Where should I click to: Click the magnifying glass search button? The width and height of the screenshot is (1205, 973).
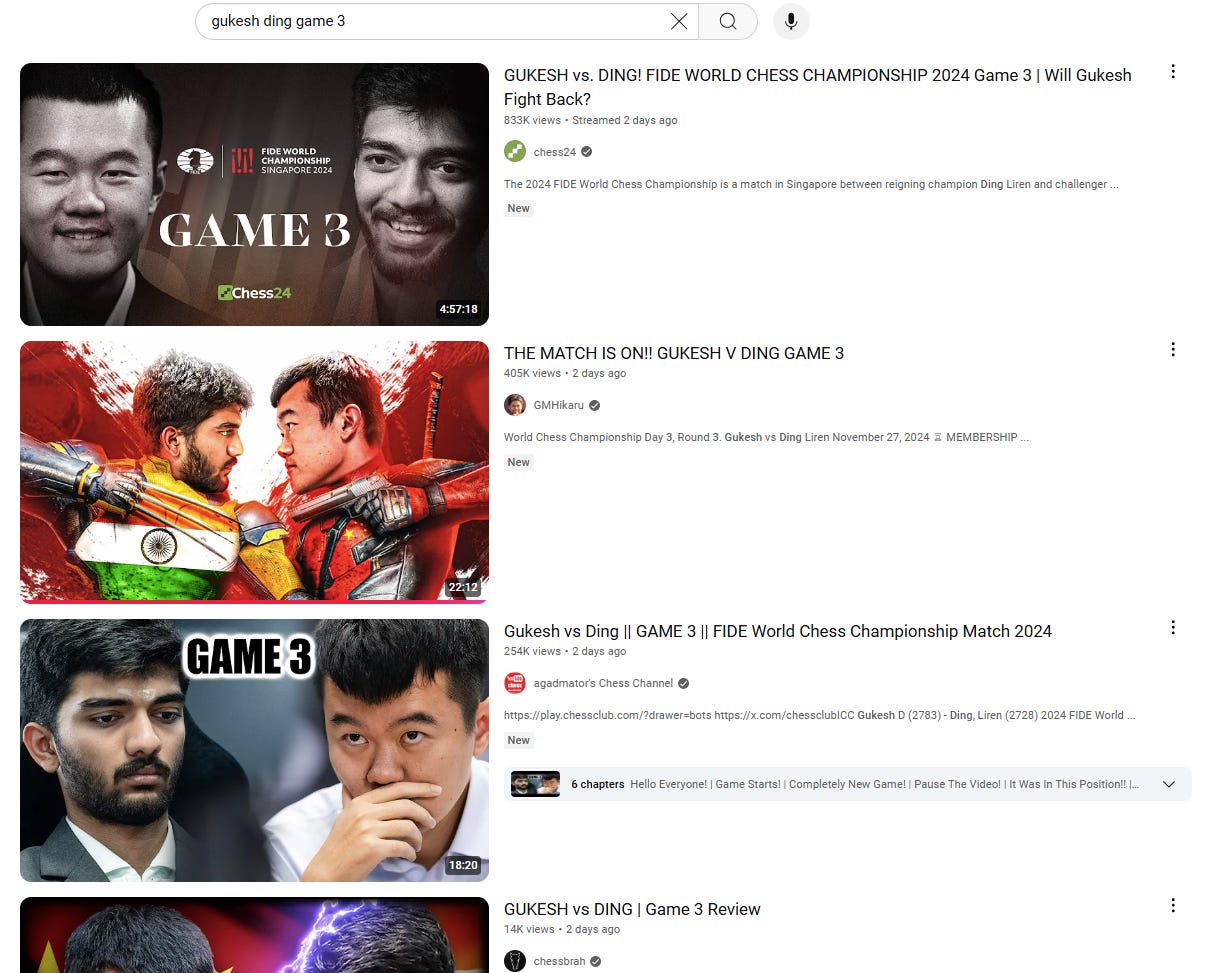pyautogui.click(x=728, y=21)
